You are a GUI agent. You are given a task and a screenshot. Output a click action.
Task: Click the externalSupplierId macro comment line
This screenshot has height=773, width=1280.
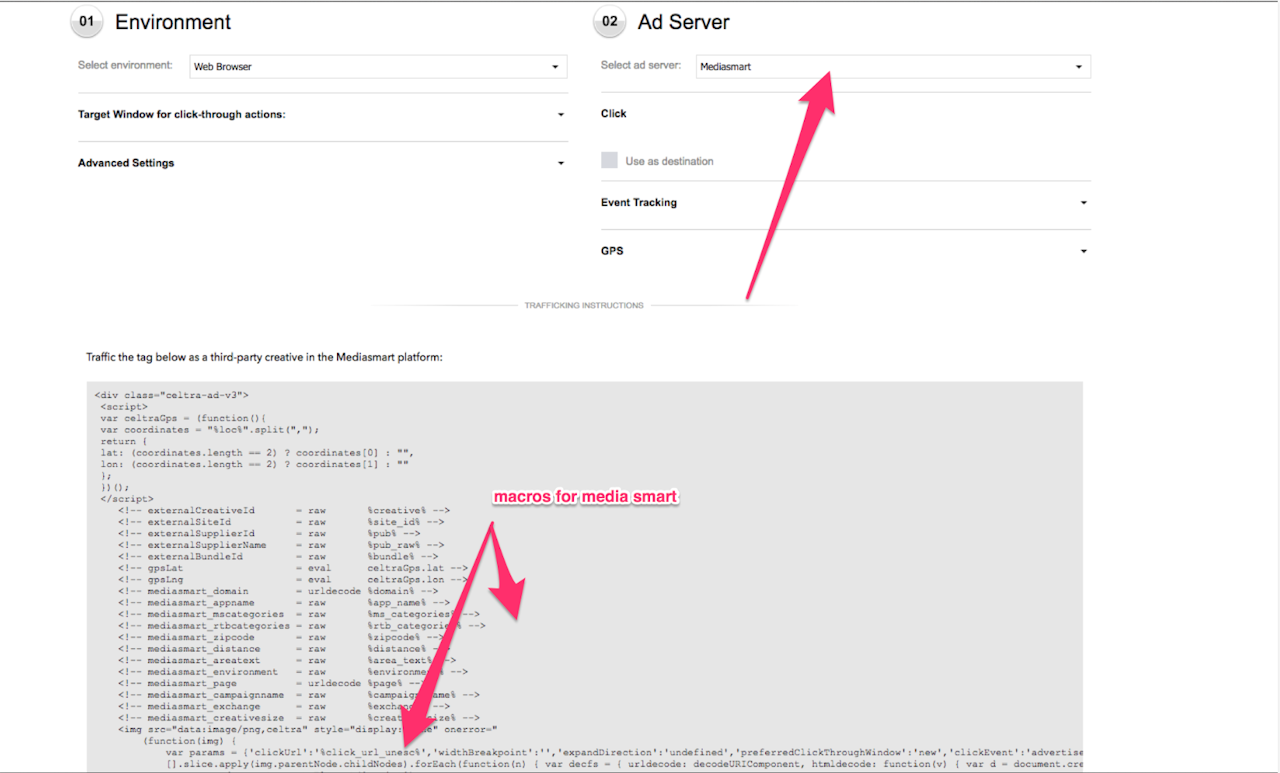pyautogui.click(x=269, y=534)
